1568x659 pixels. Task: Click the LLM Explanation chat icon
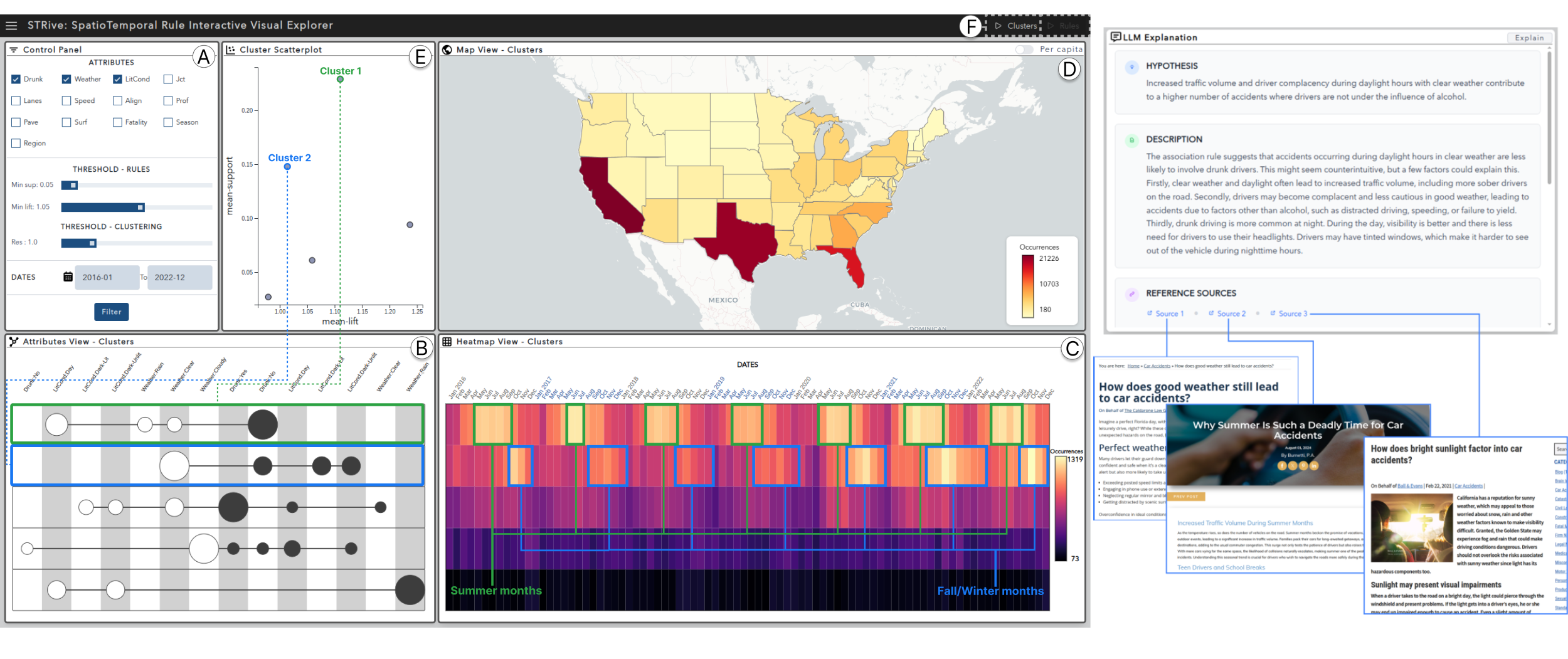(x=1115, y=37)
